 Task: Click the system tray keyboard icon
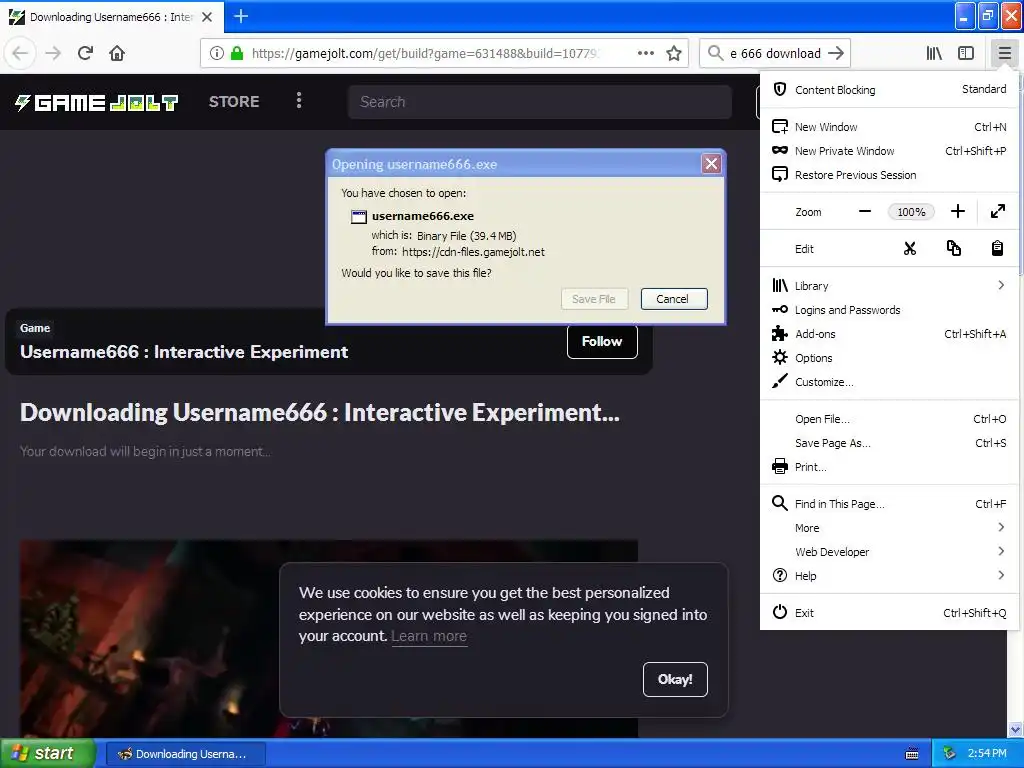point(912,754)
